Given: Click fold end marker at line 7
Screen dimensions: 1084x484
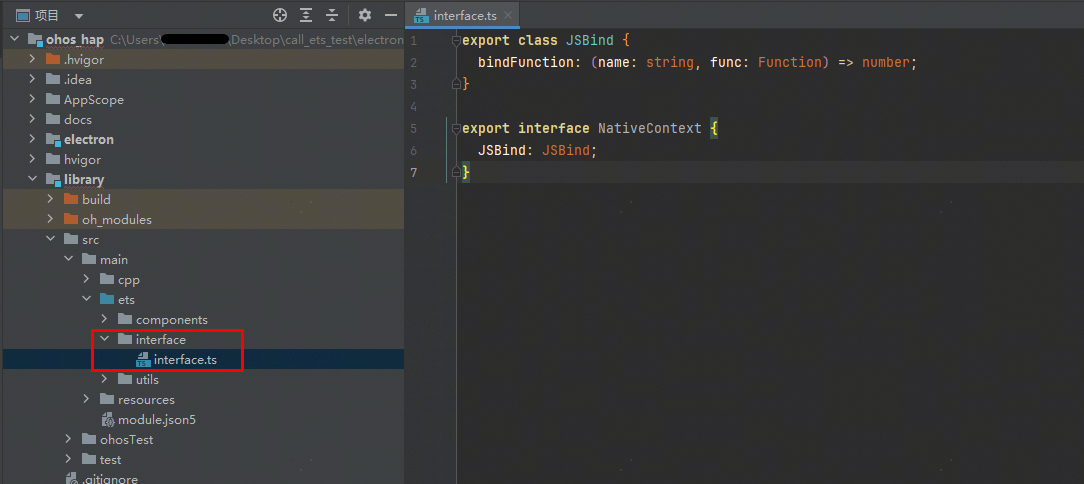Looking at the screenshot, I should pyautogui.click(x=456, y=171).
